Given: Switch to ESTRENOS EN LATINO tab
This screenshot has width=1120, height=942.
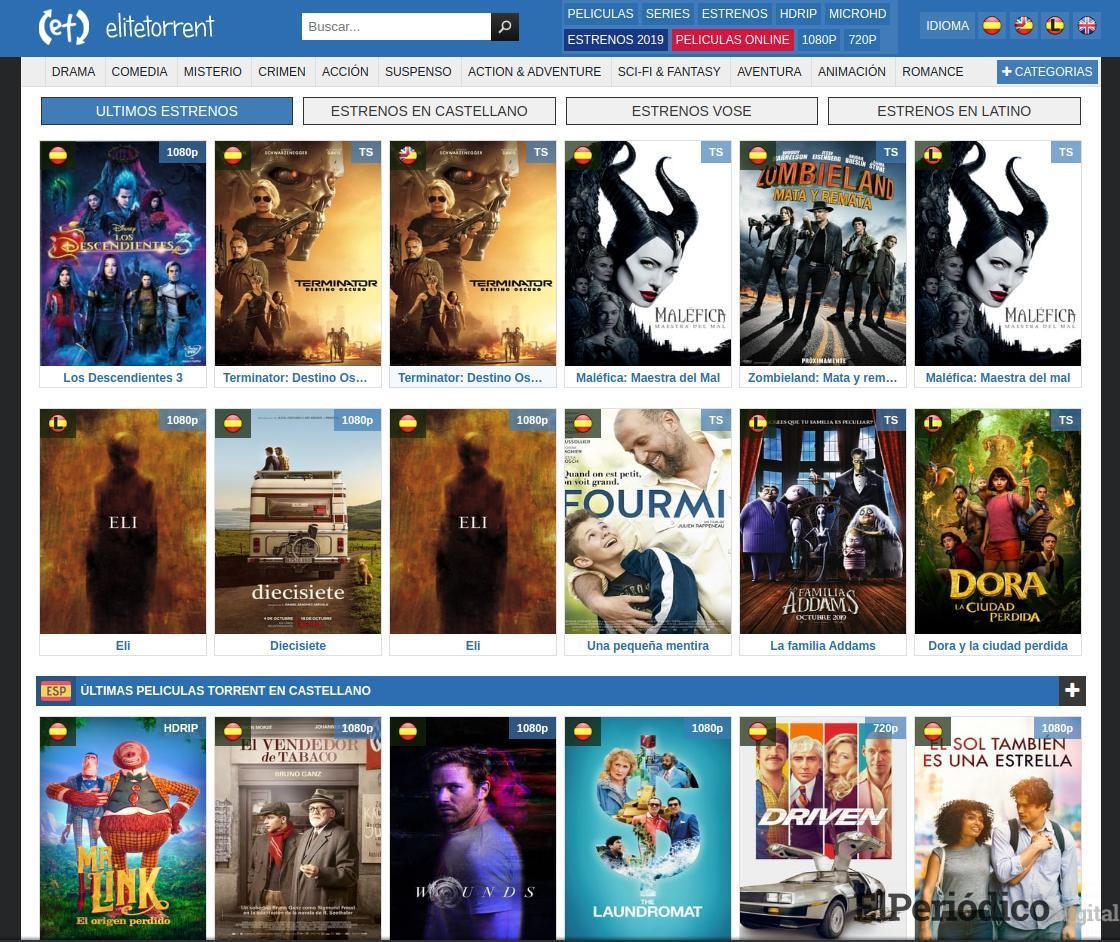Looking at the screenshot, I should 954,111.
